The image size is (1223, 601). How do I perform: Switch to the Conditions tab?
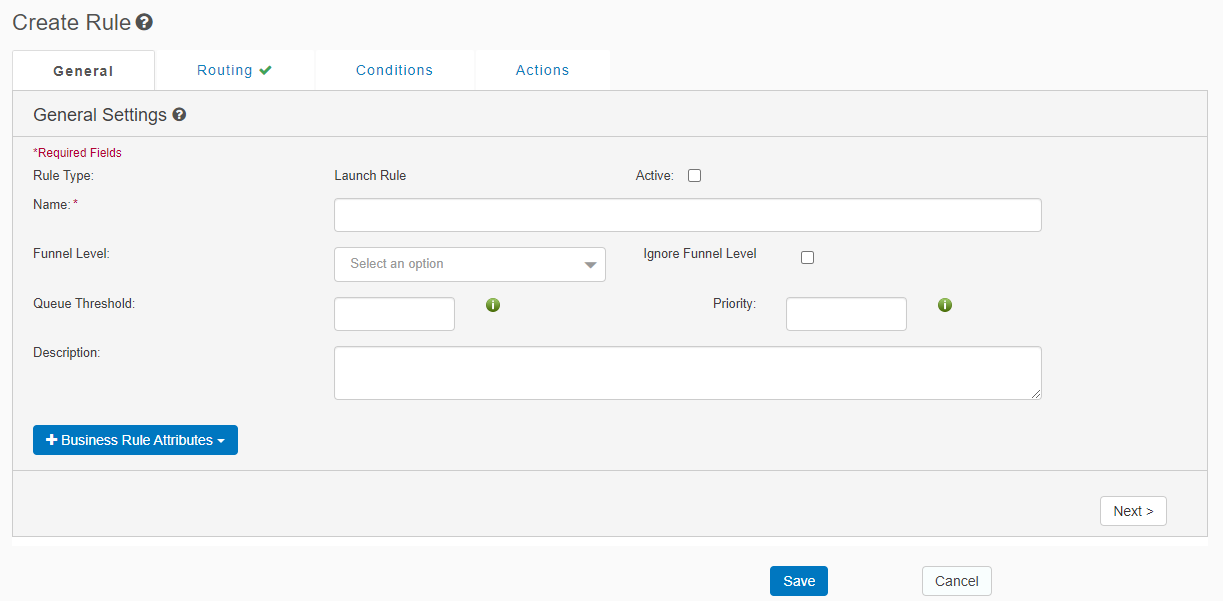pyautogui.click(x=394, y=70)
